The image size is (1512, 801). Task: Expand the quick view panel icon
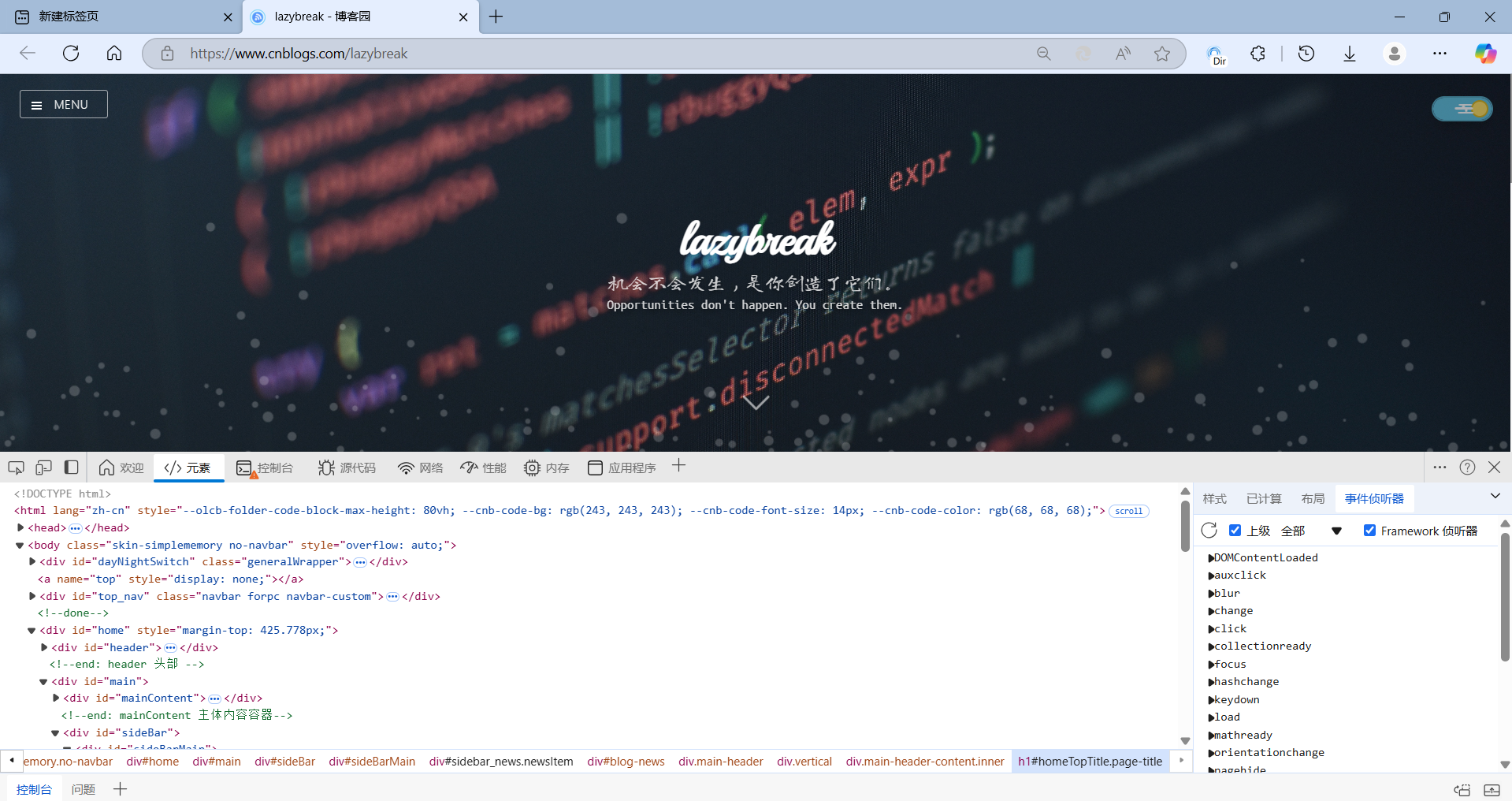point(1492,789)
